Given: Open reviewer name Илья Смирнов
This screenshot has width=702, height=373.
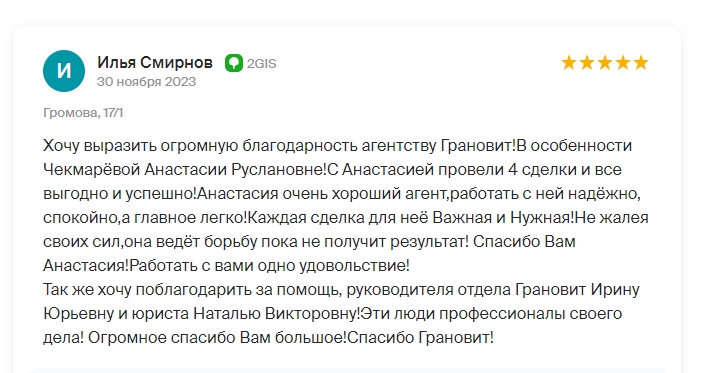Looking at the screenshot, I should [155, 62].
